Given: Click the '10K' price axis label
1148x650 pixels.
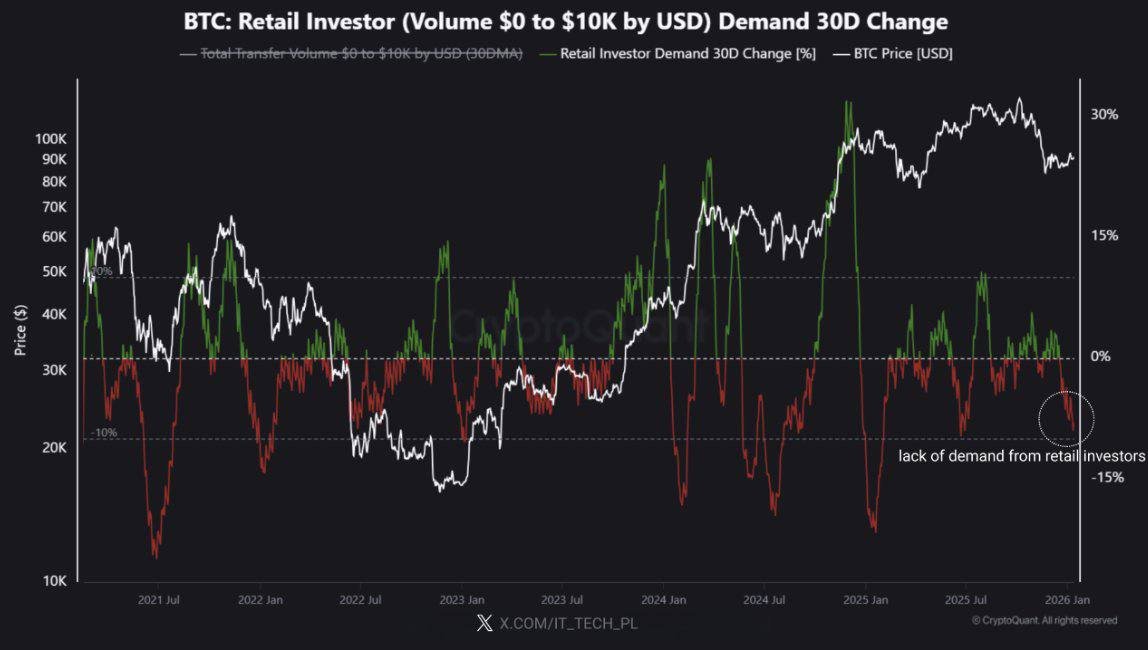Looking at the screenshot, I should point(54,581).
